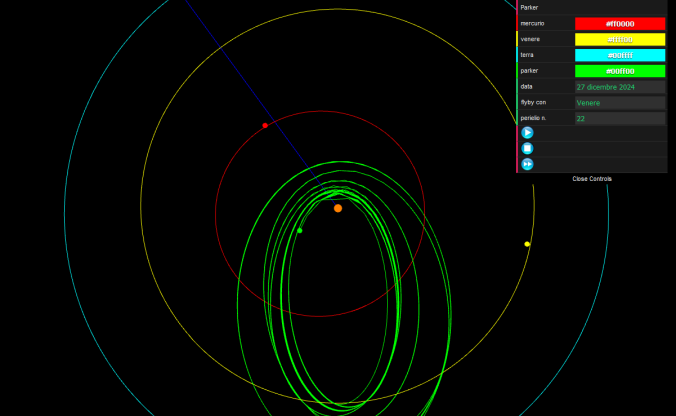Image resolution: width=676 pixels, height=416 pixels.
Task: Open the venere yellow color swatch
Action: [620, 40]
